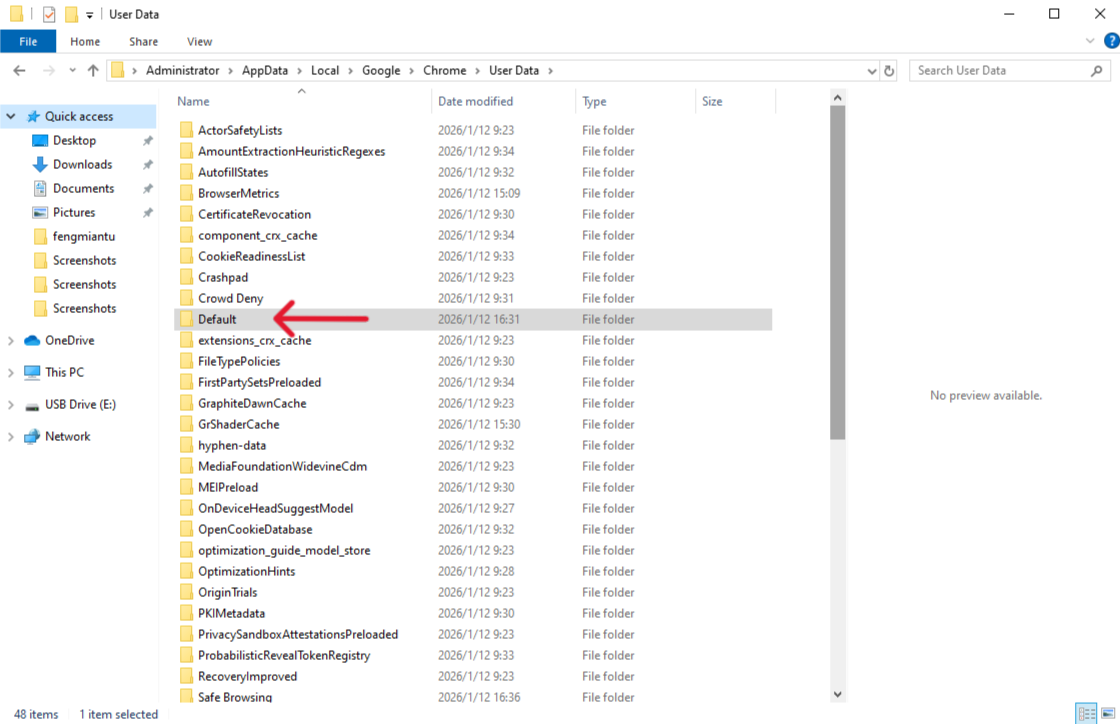Click the Back navigation arrow
This screenshot has width=1120, height=724.
point(18,70)
